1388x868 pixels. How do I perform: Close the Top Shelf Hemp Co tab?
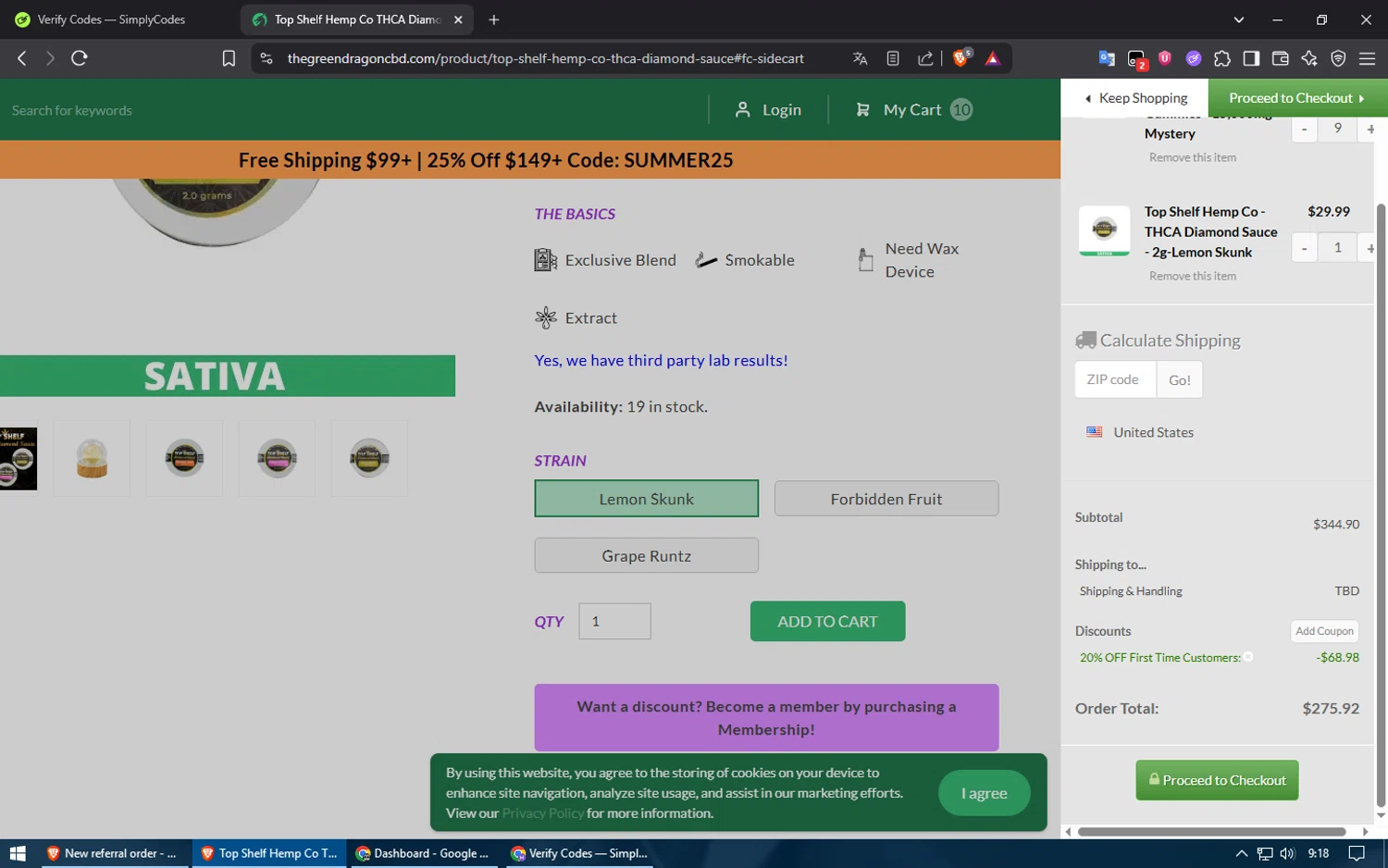(x=458, y=19)
